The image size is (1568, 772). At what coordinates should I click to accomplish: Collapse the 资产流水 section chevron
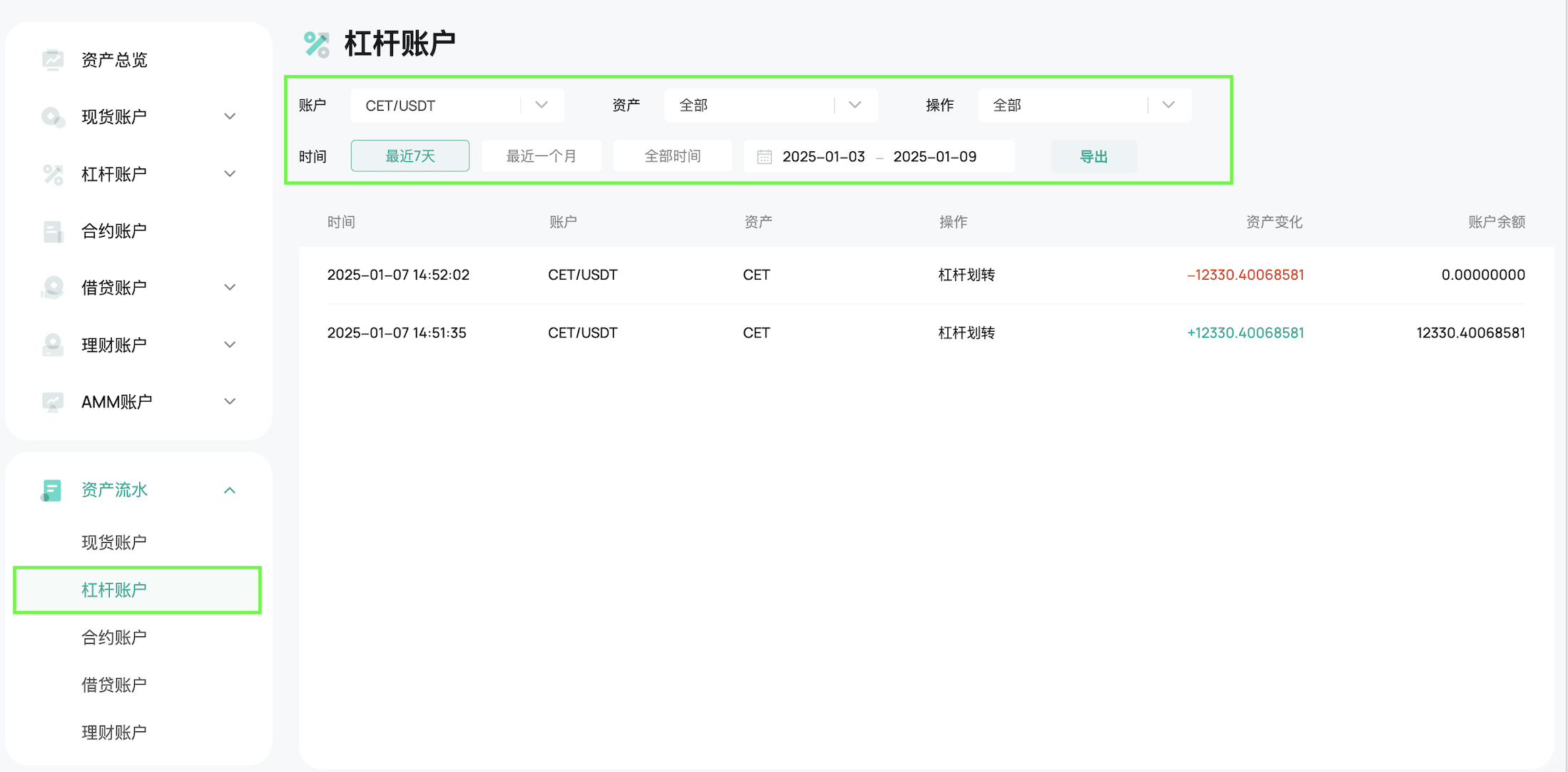(230, 490)
